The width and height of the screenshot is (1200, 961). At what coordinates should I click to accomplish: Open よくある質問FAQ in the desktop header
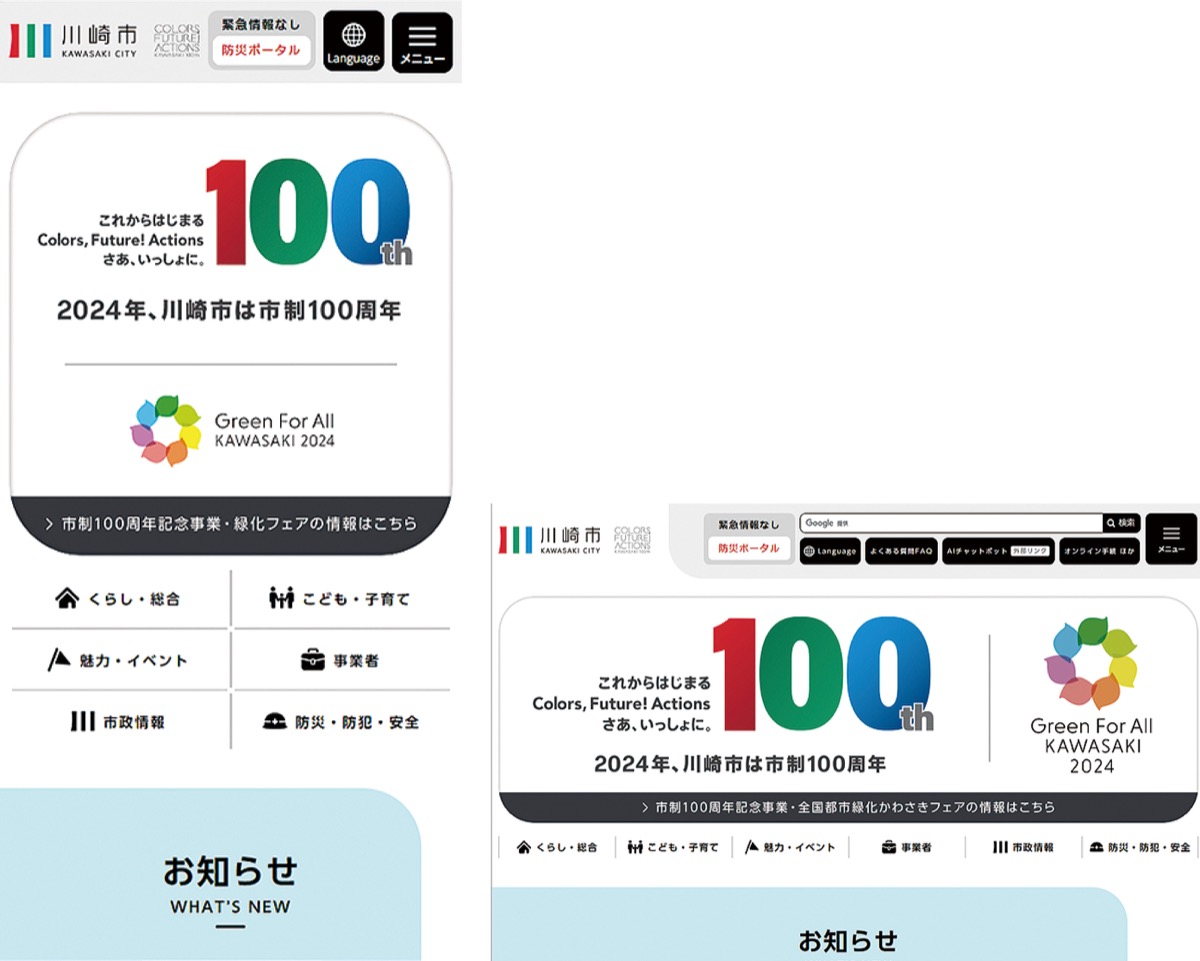coord(900,551)
